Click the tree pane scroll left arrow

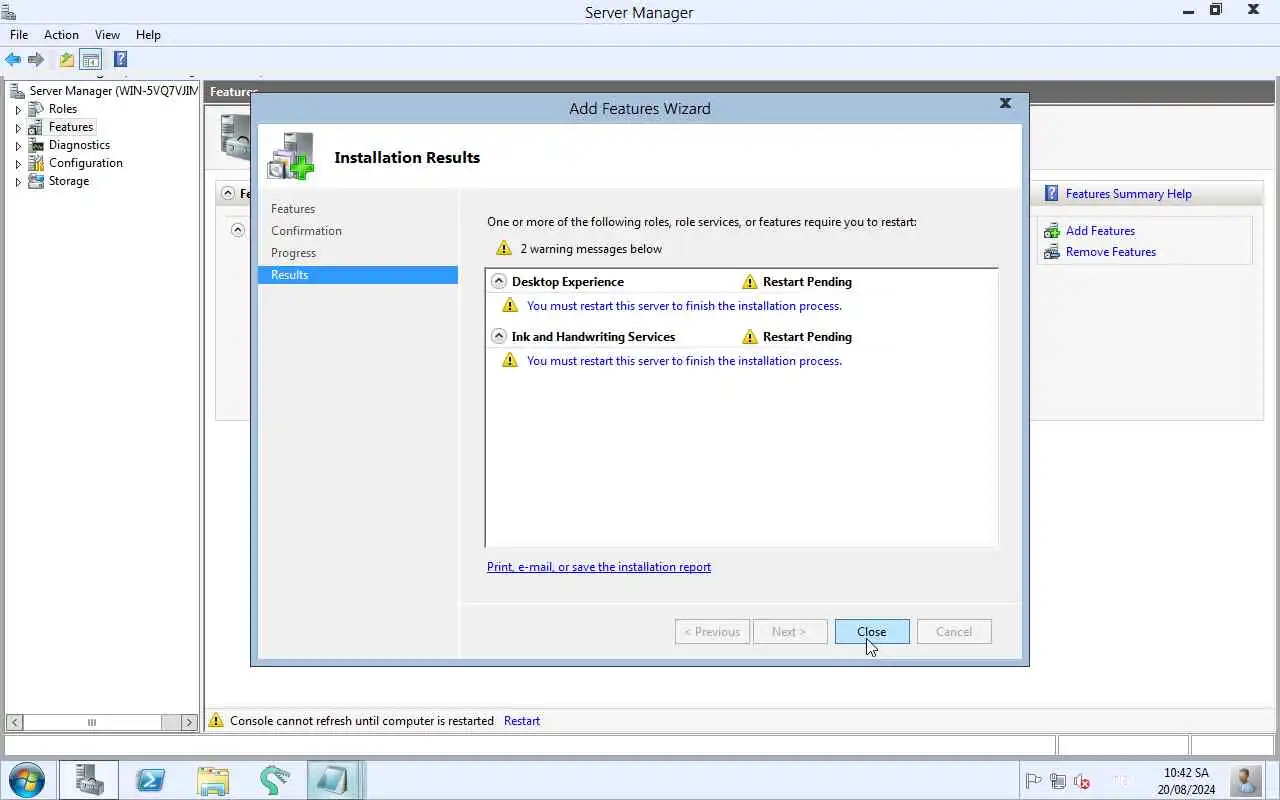pyautogui.click(x=15, y=722)
